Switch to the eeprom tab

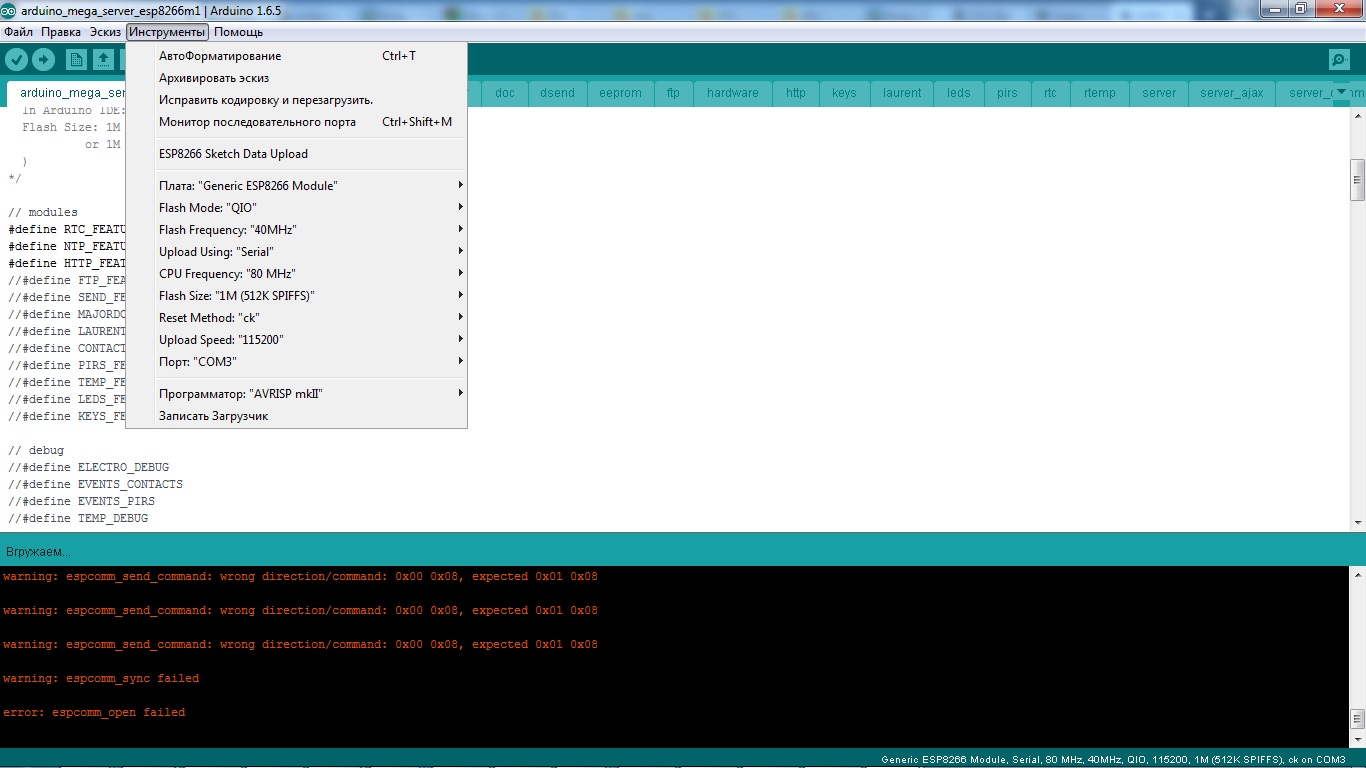(620, 93)
